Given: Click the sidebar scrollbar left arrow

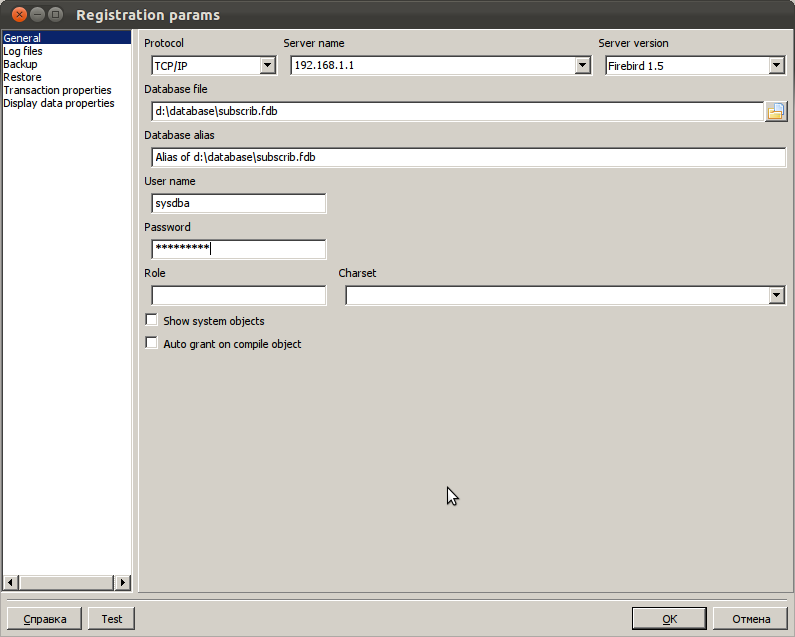Looking at the screenshot, I should [11, 582].
